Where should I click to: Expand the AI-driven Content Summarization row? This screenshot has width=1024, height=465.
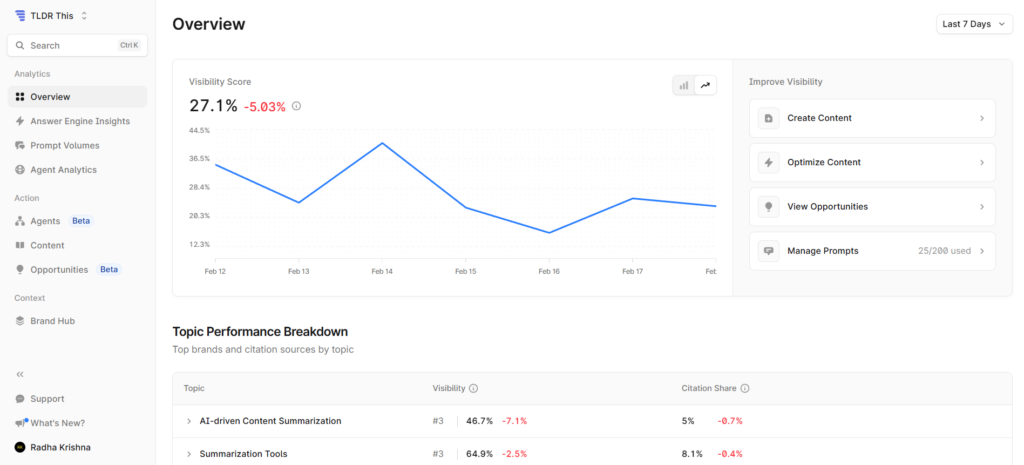pos(189,421)
